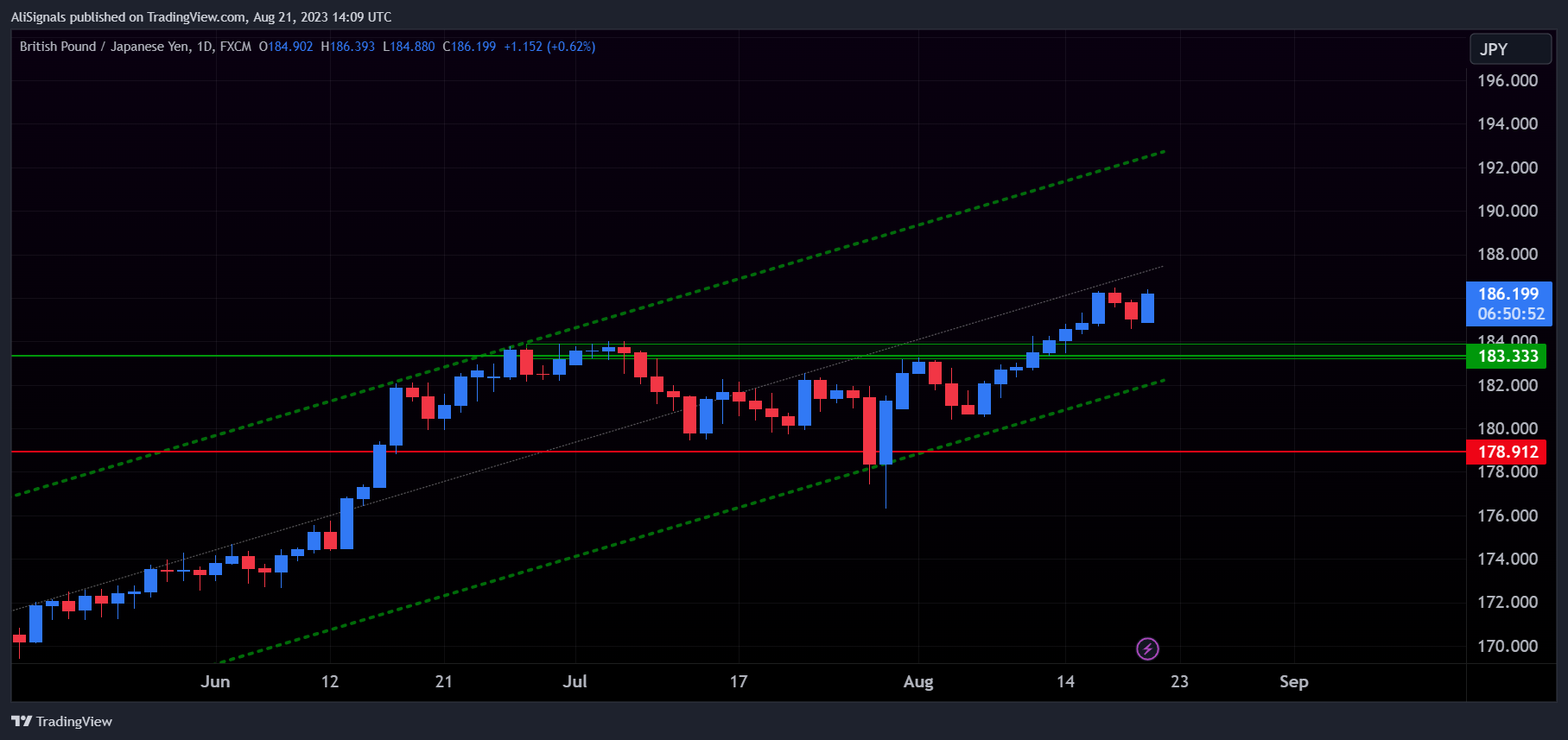Click the TradingView logo at bottom left

[22, 721]
